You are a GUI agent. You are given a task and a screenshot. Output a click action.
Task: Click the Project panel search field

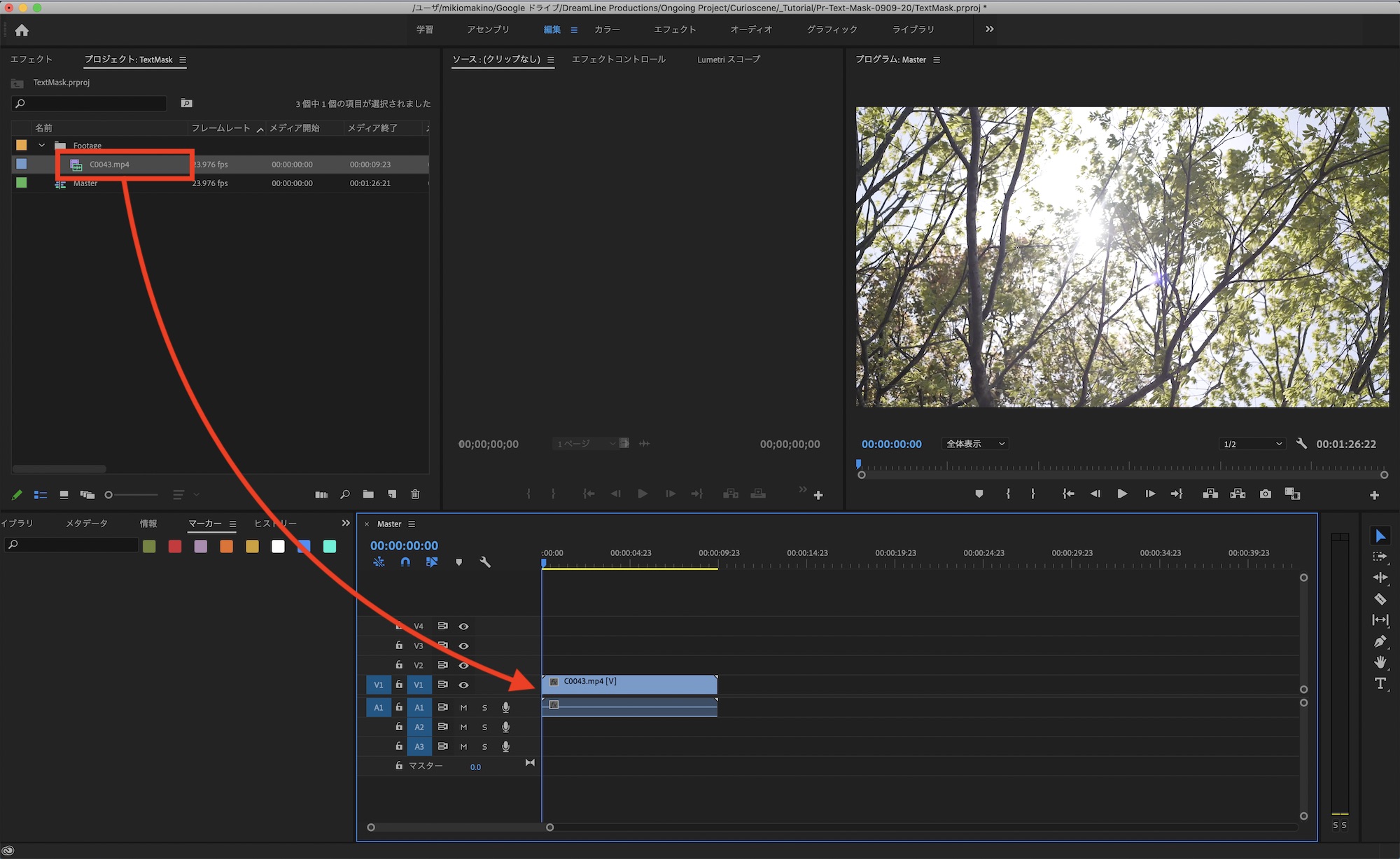[90, 104]
